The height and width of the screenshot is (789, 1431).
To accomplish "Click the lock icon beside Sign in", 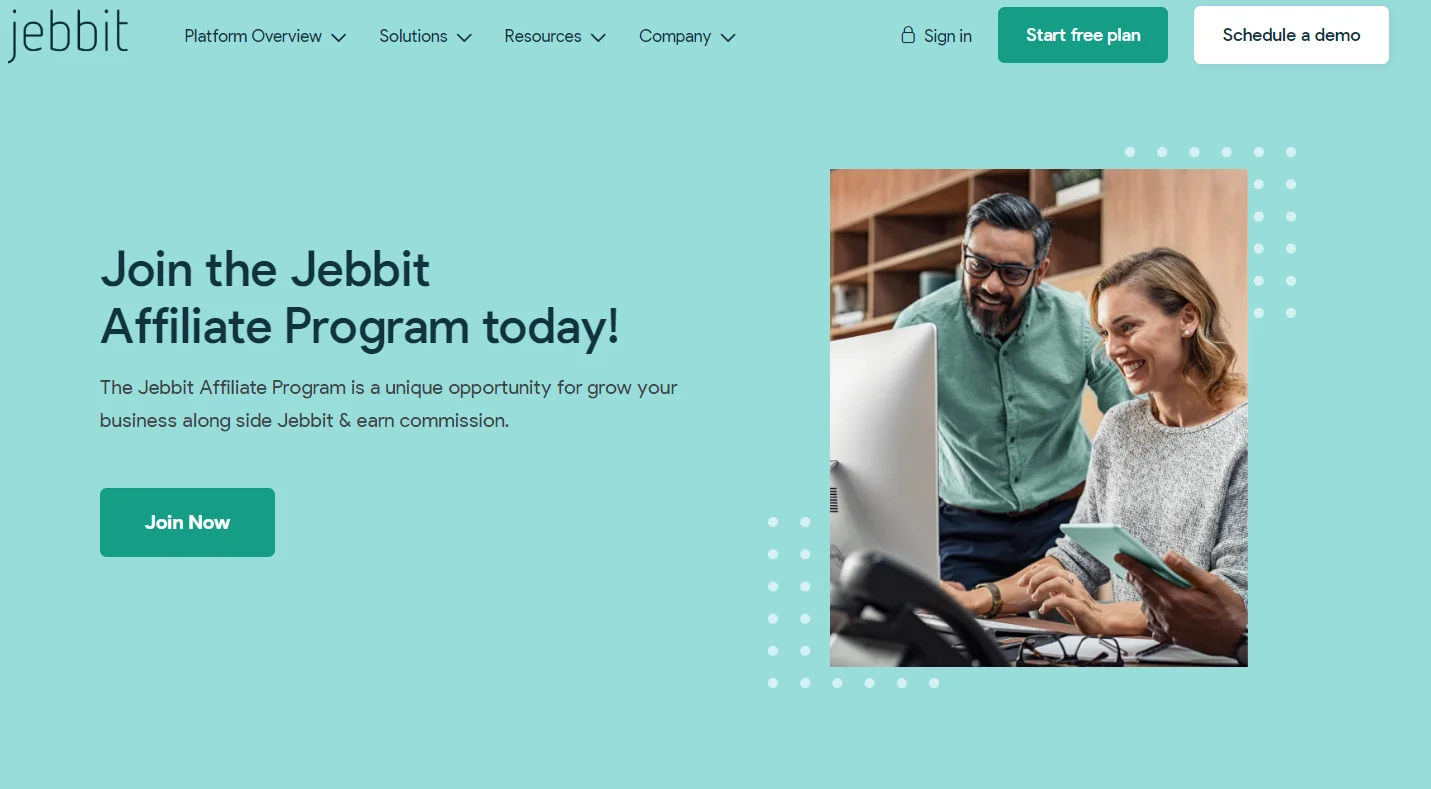I will click(908, 35).
